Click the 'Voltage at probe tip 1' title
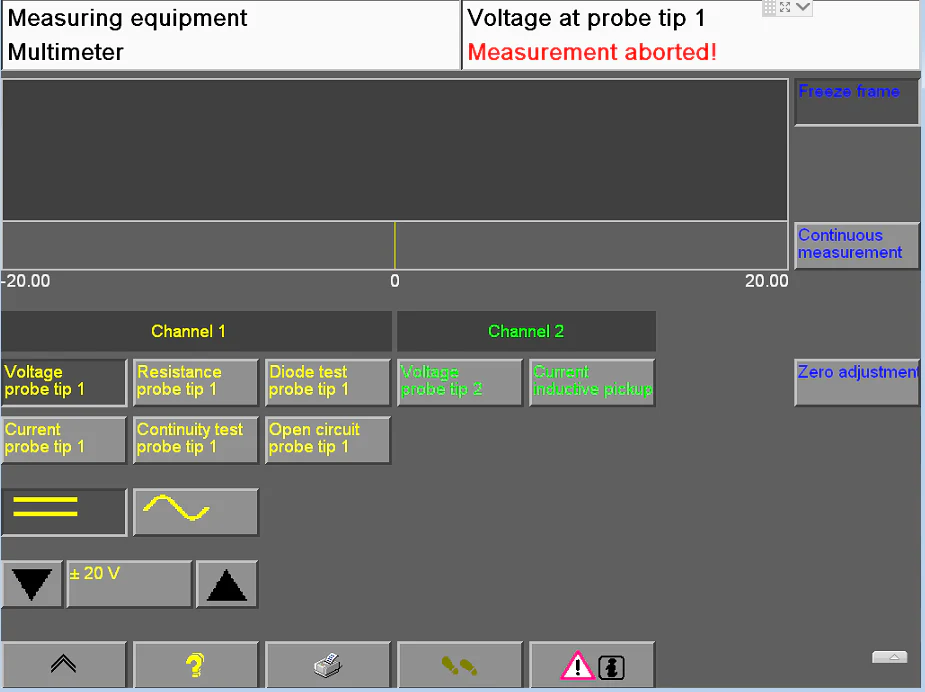The width and height of the screenshot is (925, 692). [x=586, y=18]
